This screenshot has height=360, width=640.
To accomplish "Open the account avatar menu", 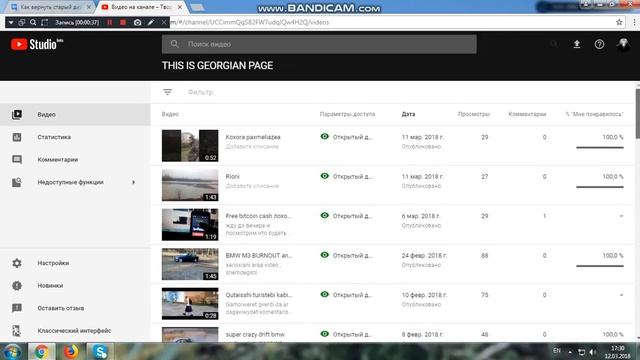I will pyautogui.click(x=623, y=44).
